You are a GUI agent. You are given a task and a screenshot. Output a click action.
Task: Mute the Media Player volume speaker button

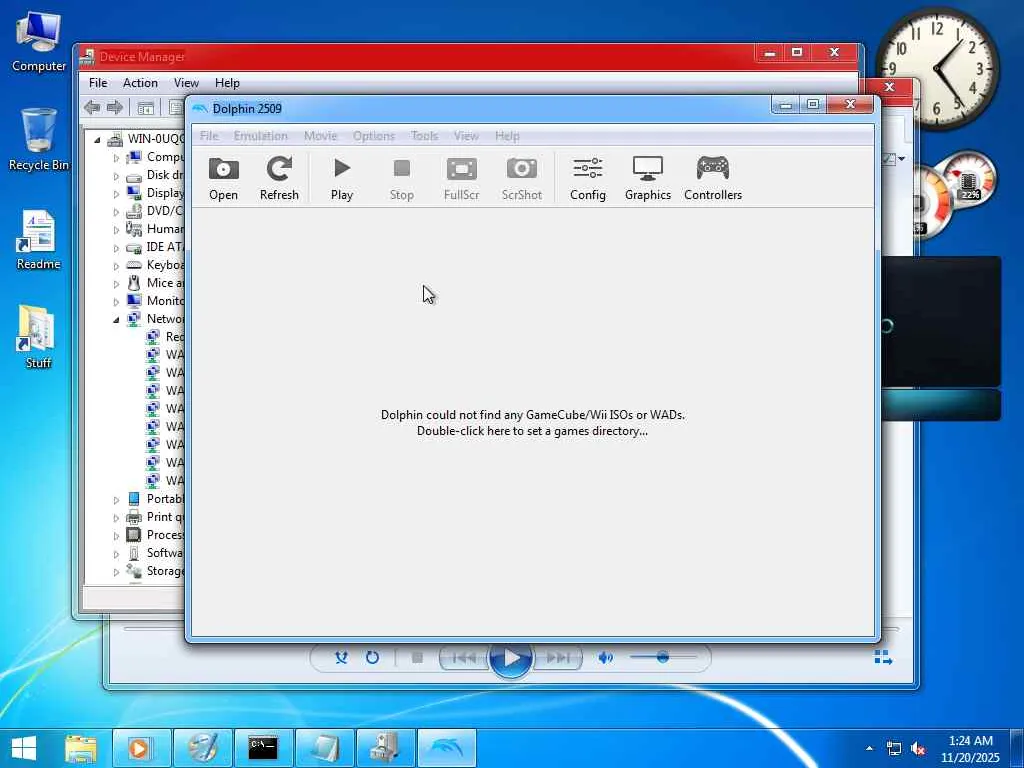[x=605, y=658]
